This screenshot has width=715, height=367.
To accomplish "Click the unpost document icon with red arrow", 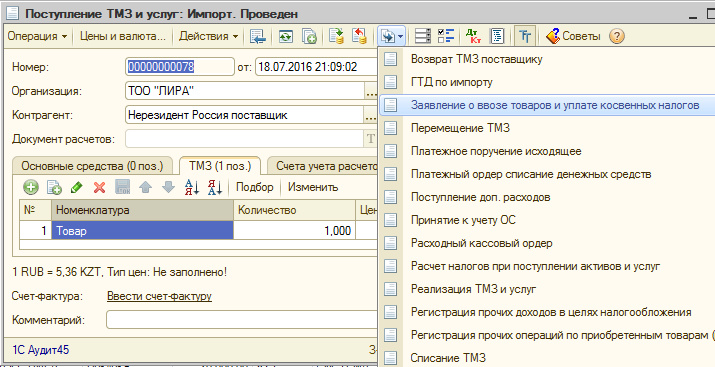I will [360, 36].
